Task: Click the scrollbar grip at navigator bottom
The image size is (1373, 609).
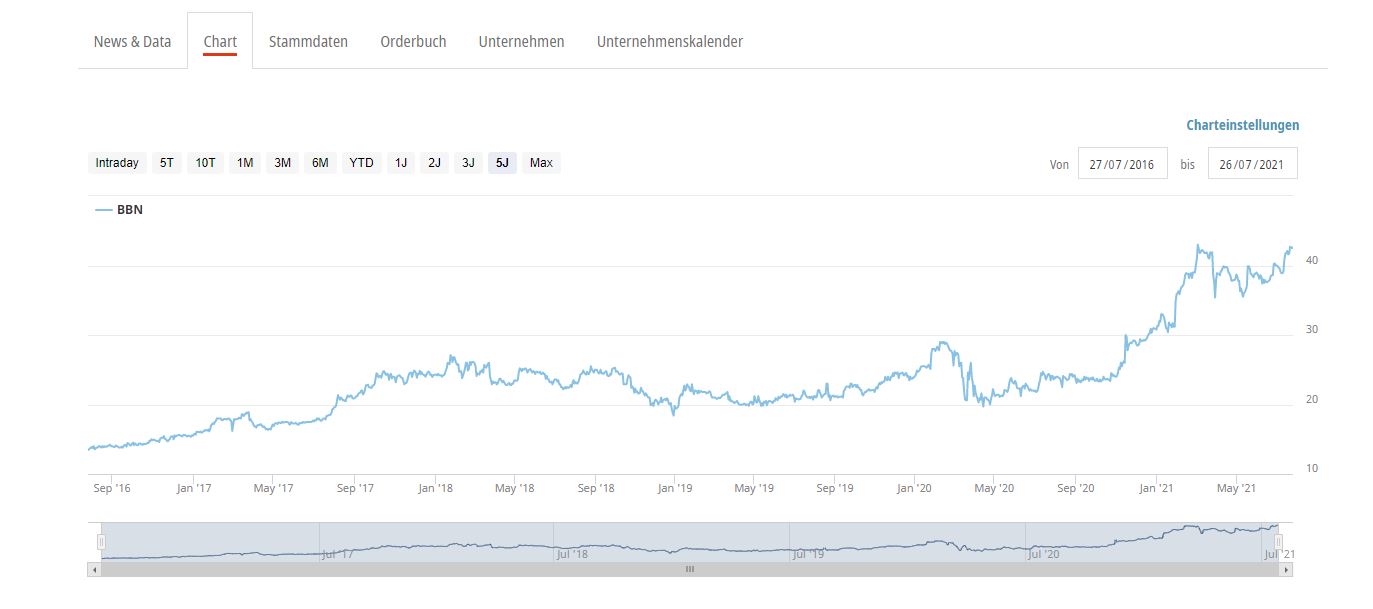Action: tap(689, 569)
